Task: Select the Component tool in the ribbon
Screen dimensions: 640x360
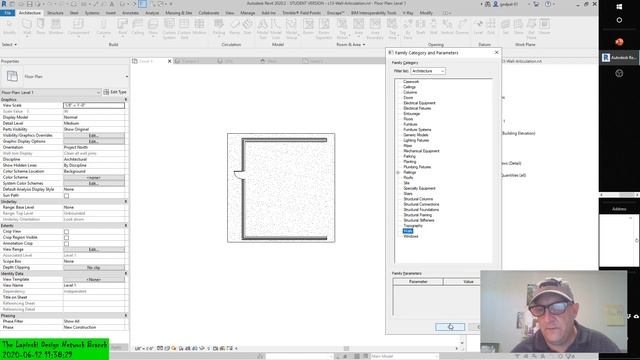Action: coord(78,27)
